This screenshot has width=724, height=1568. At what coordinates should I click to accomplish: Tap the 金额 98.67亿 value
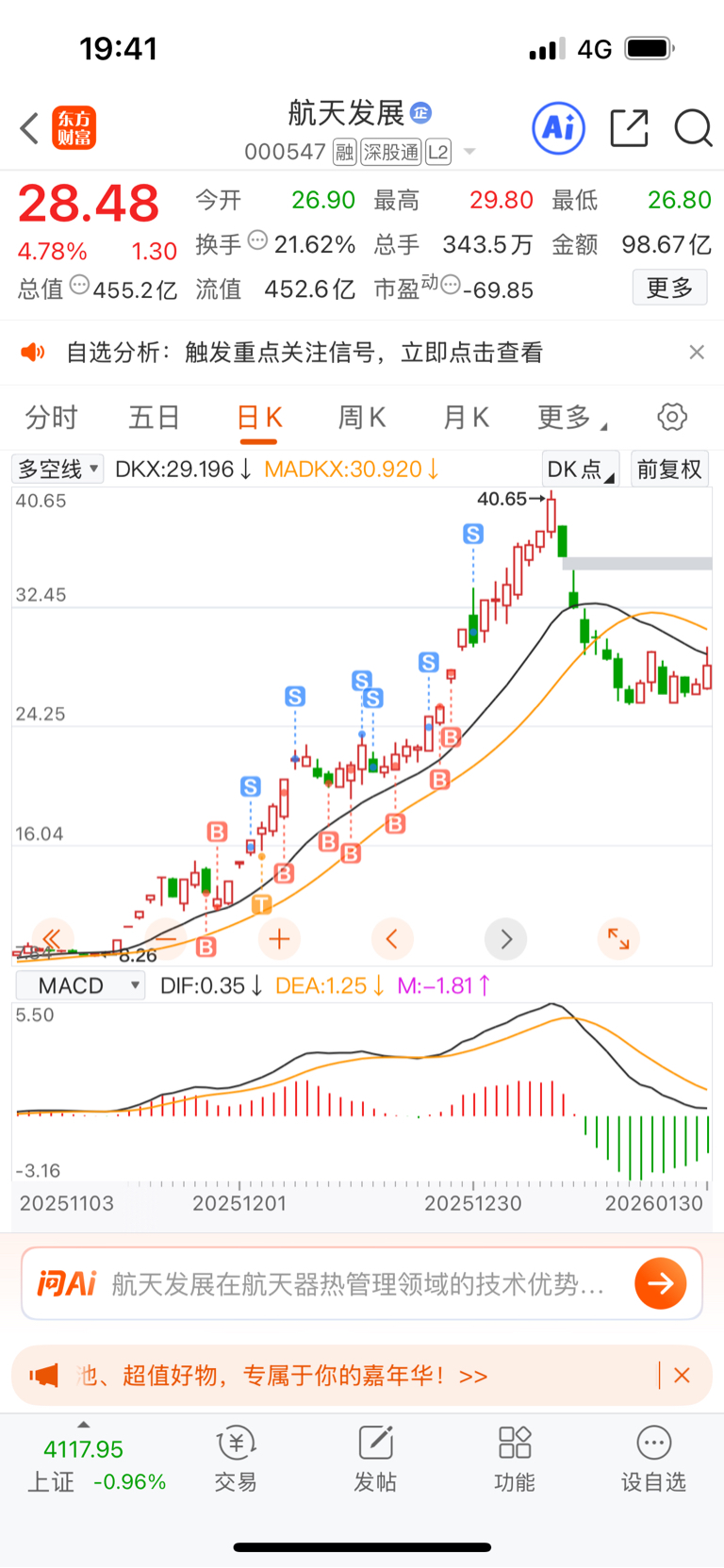[666, 245]
